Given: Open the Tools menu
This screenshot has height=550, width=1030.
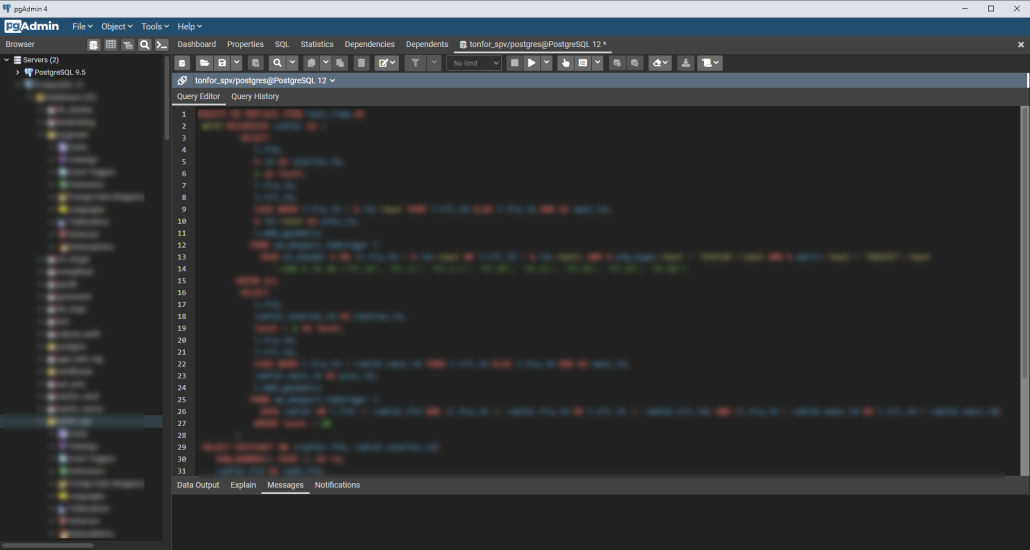Looking at the screenshot, I should tap(155, 26).
